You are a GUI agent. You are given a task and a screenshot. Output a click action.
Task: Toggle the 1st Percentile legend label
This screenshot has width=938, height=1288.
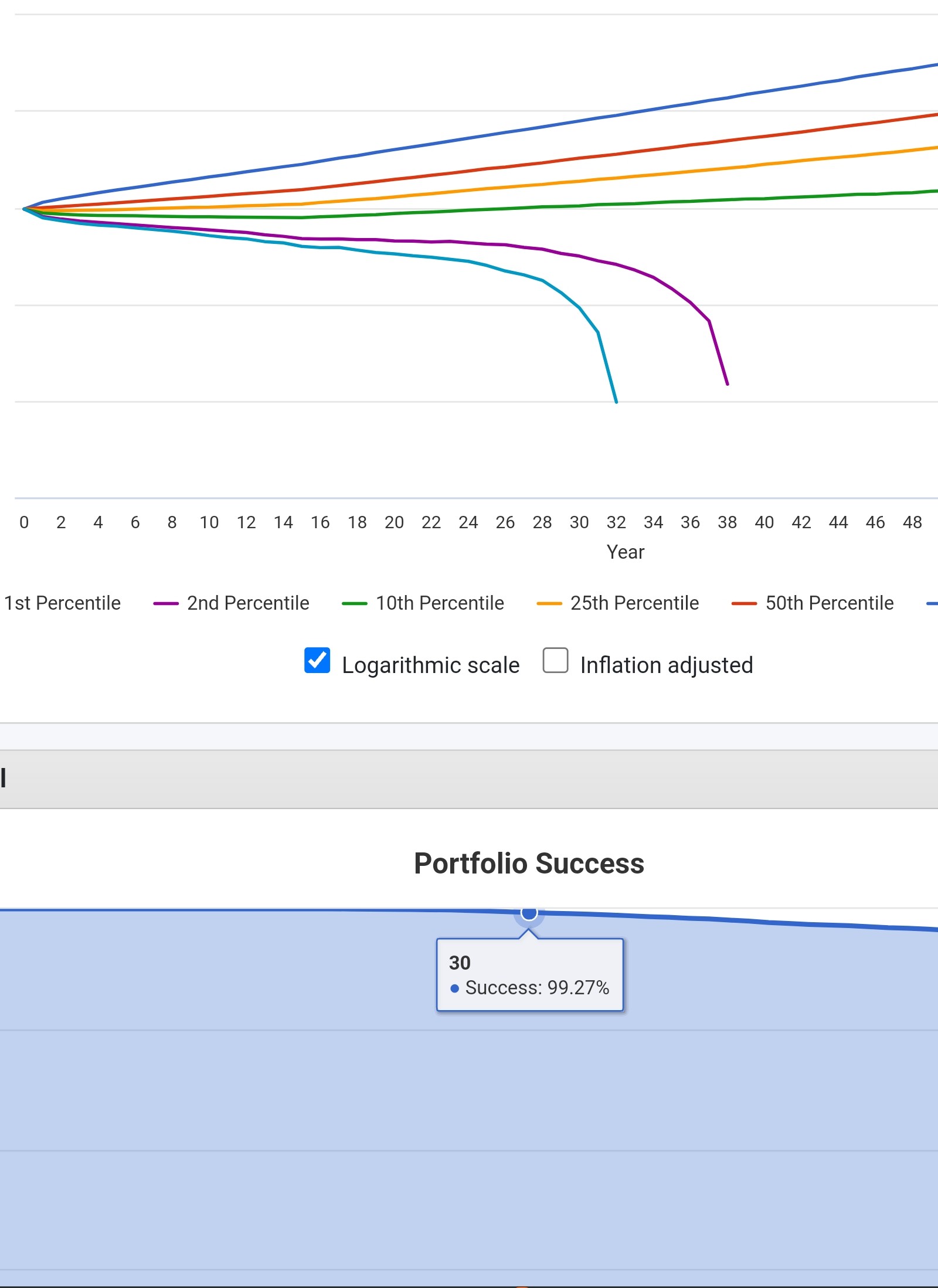(62, 603)
